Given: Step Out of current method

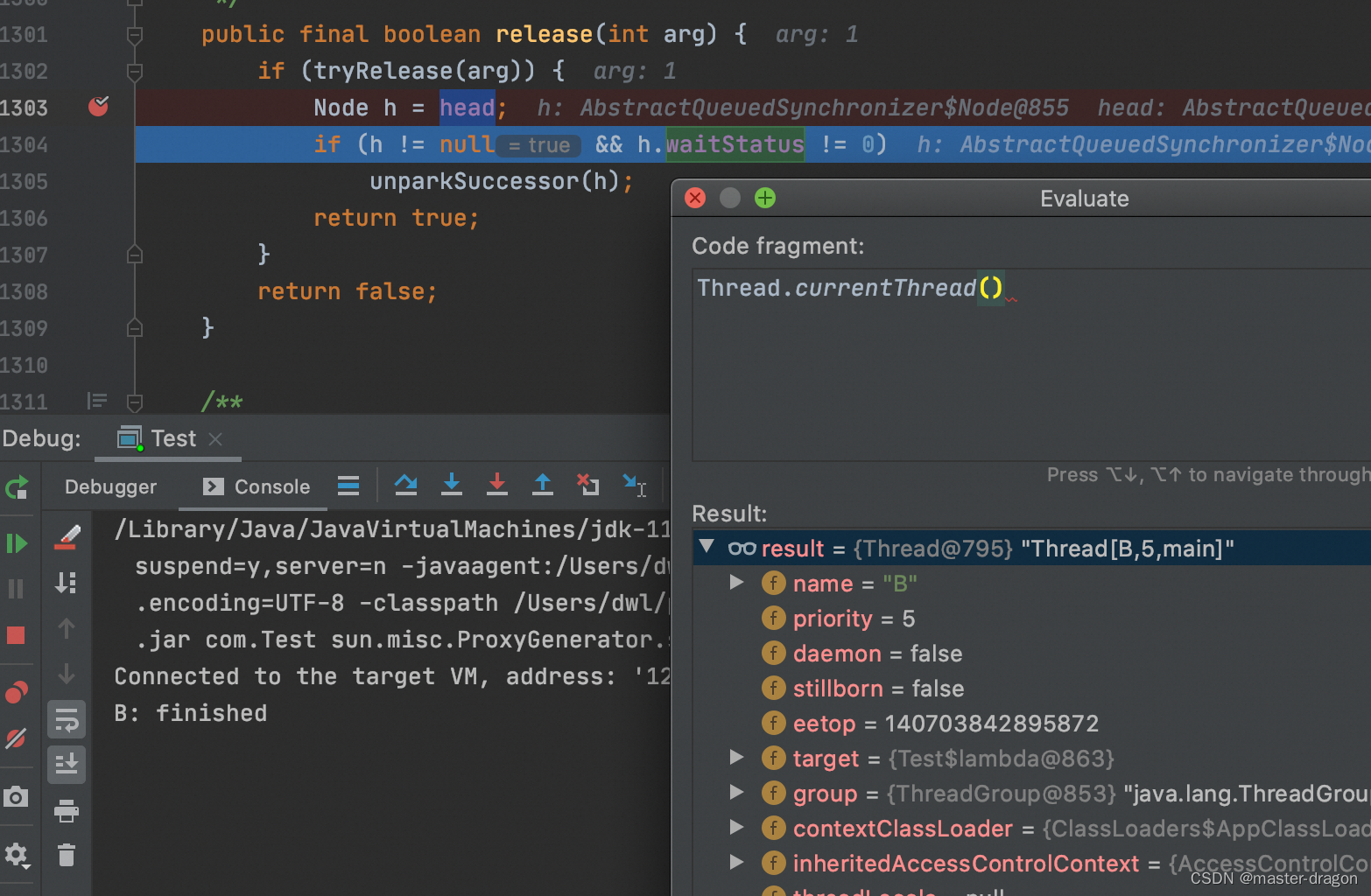Looking at the screenshot, I should click(x=543, y=484).
